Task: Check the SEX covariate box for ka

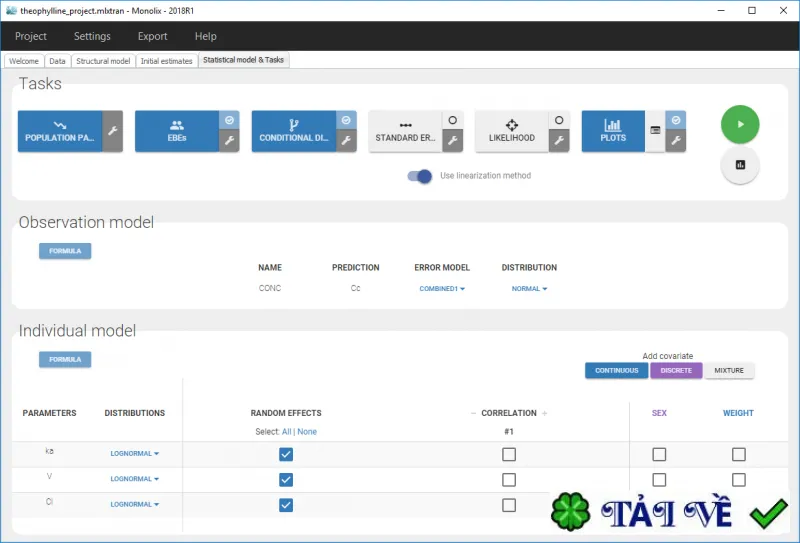Action: click(x=659, y=454)
